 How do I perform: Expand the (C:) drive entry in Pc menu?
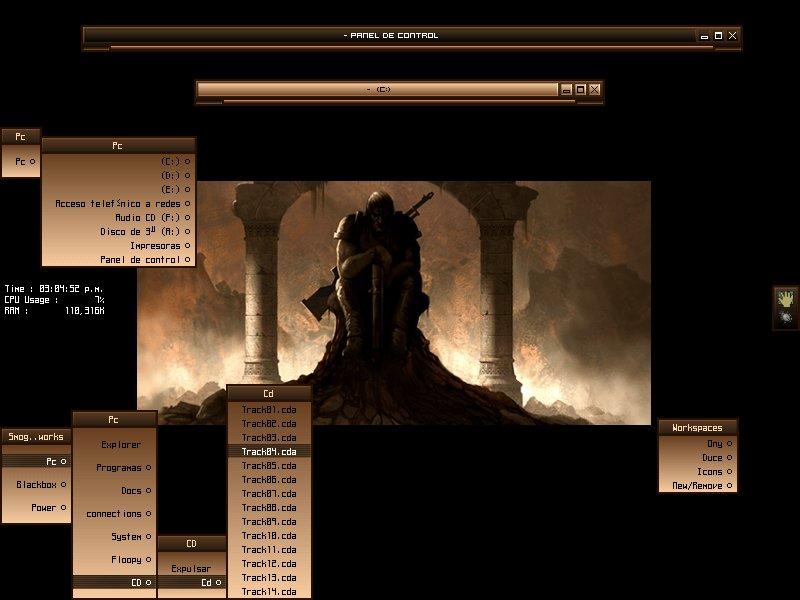click(x=118, y=161)
